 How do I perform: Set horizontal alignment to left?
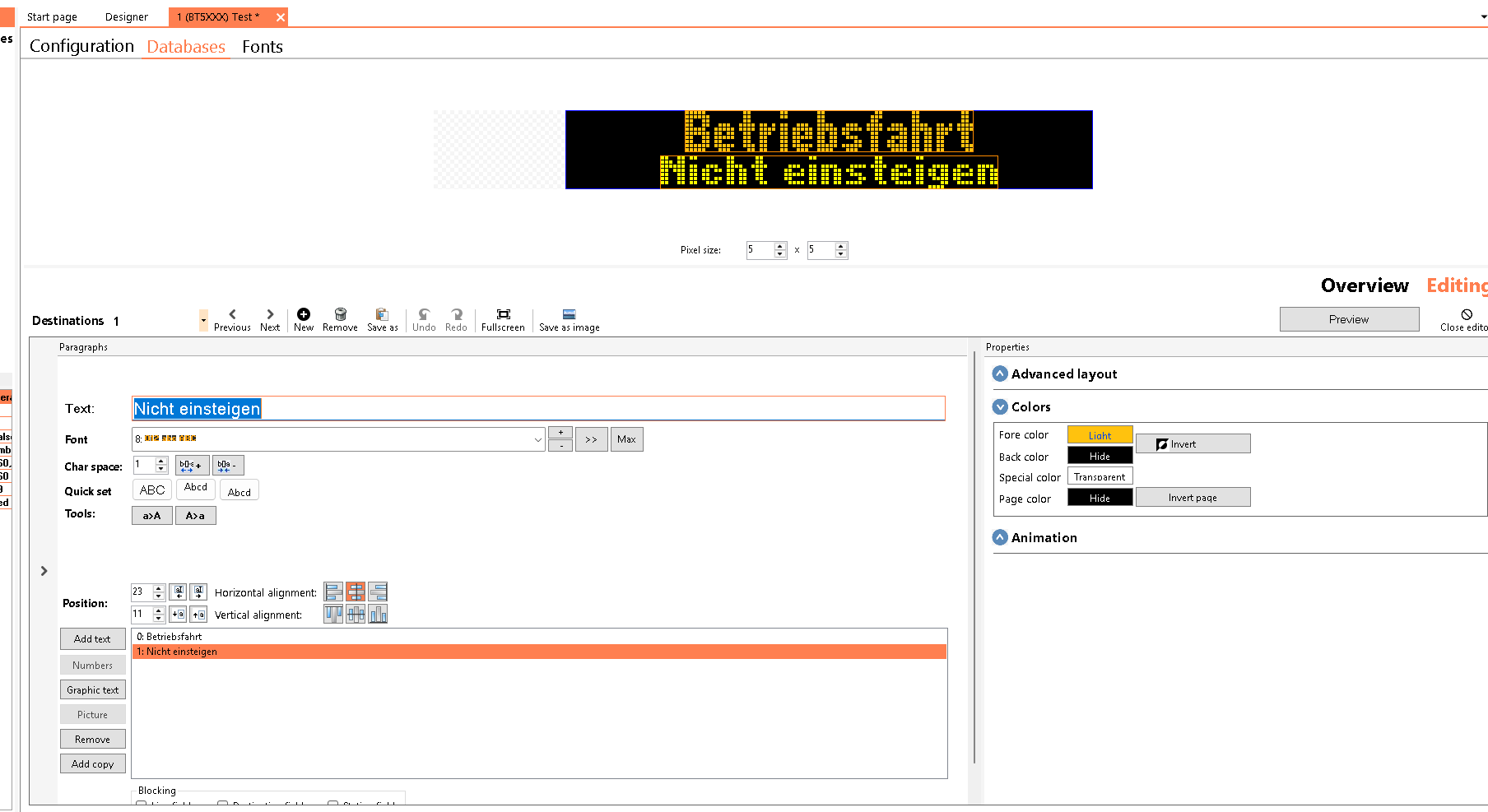point(333,592)
